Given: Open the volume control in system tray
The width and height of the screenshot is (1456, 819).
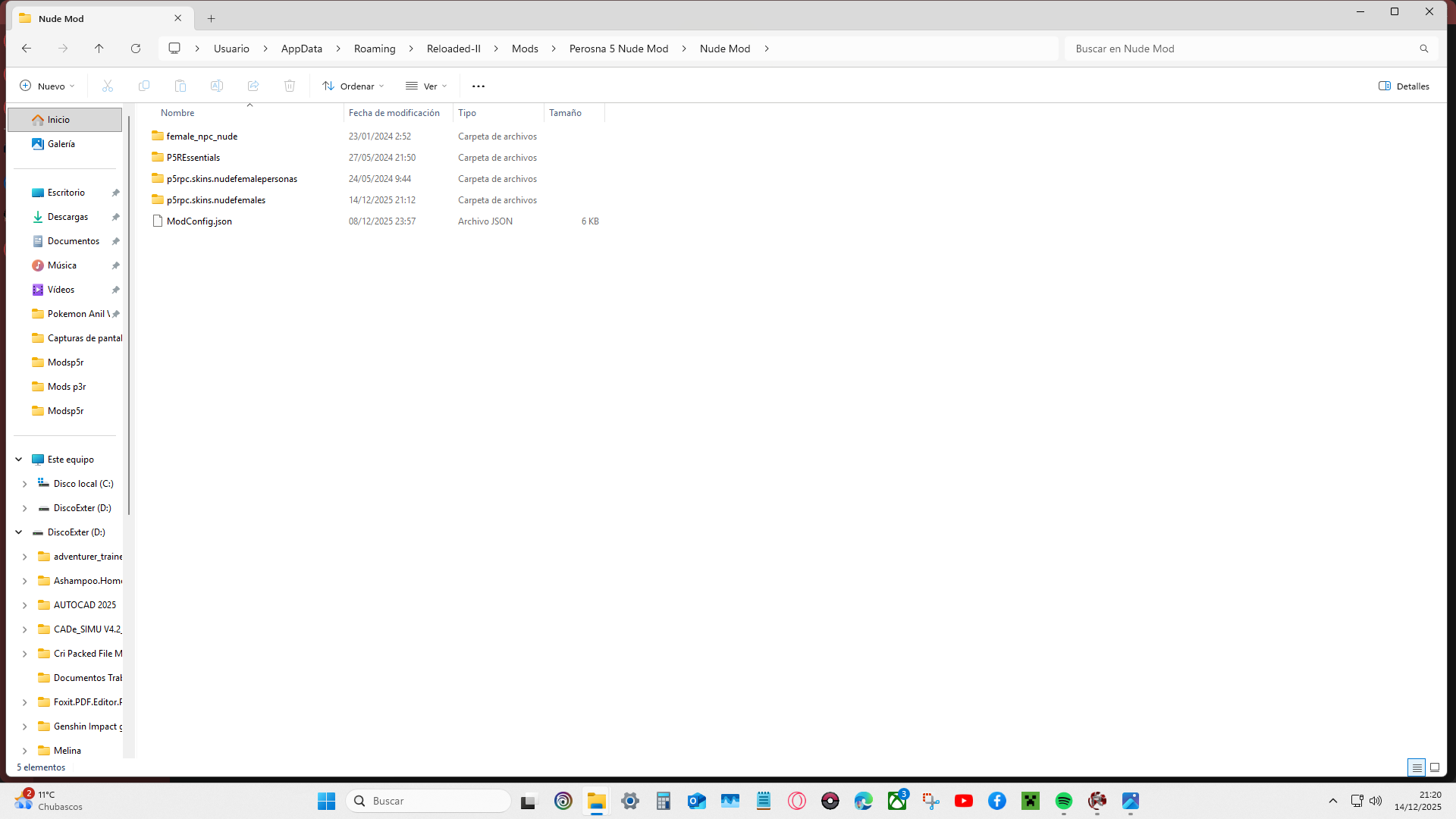Looking at the screenshot, I should (x=1376, y=801).
